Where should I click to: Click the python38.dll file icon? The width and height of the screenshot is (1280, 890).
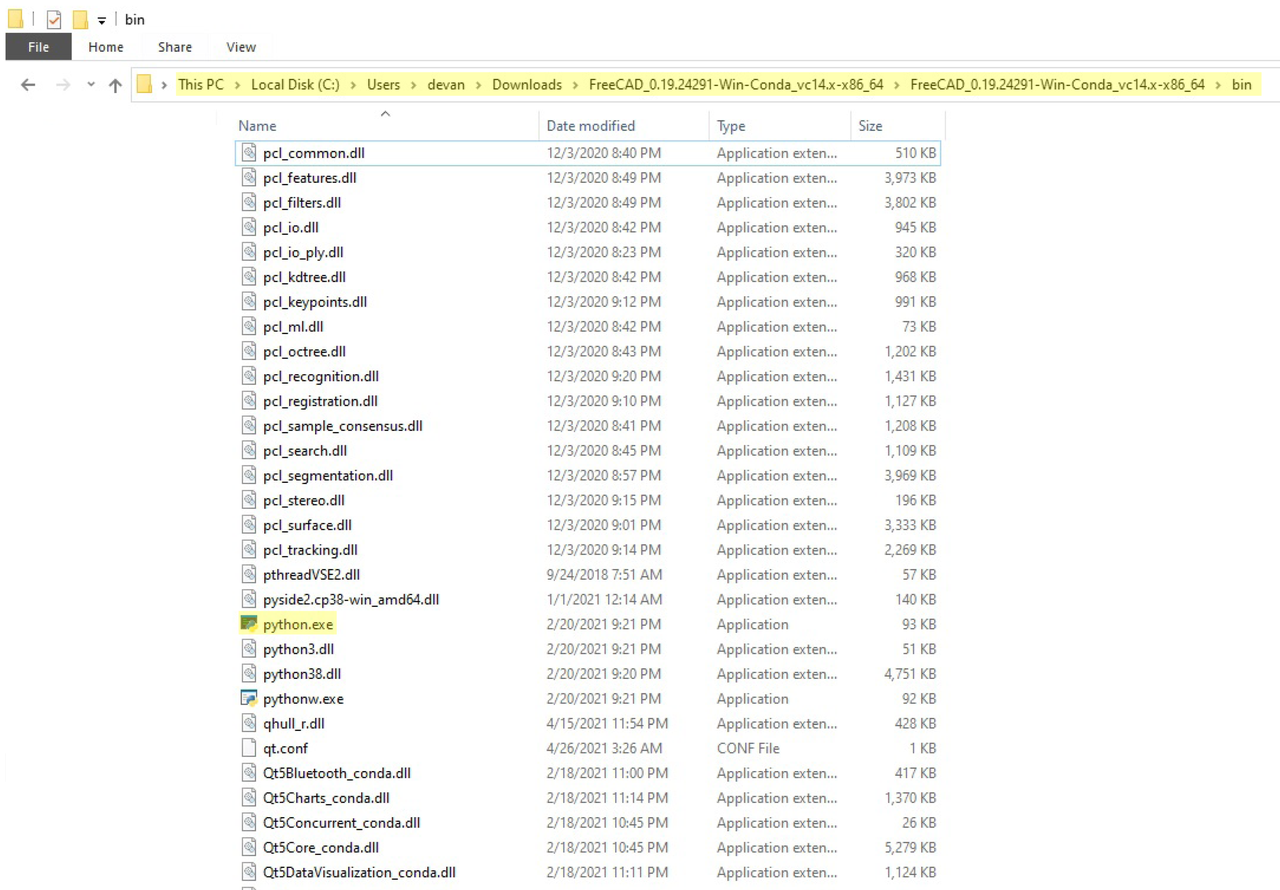(249, 674)
